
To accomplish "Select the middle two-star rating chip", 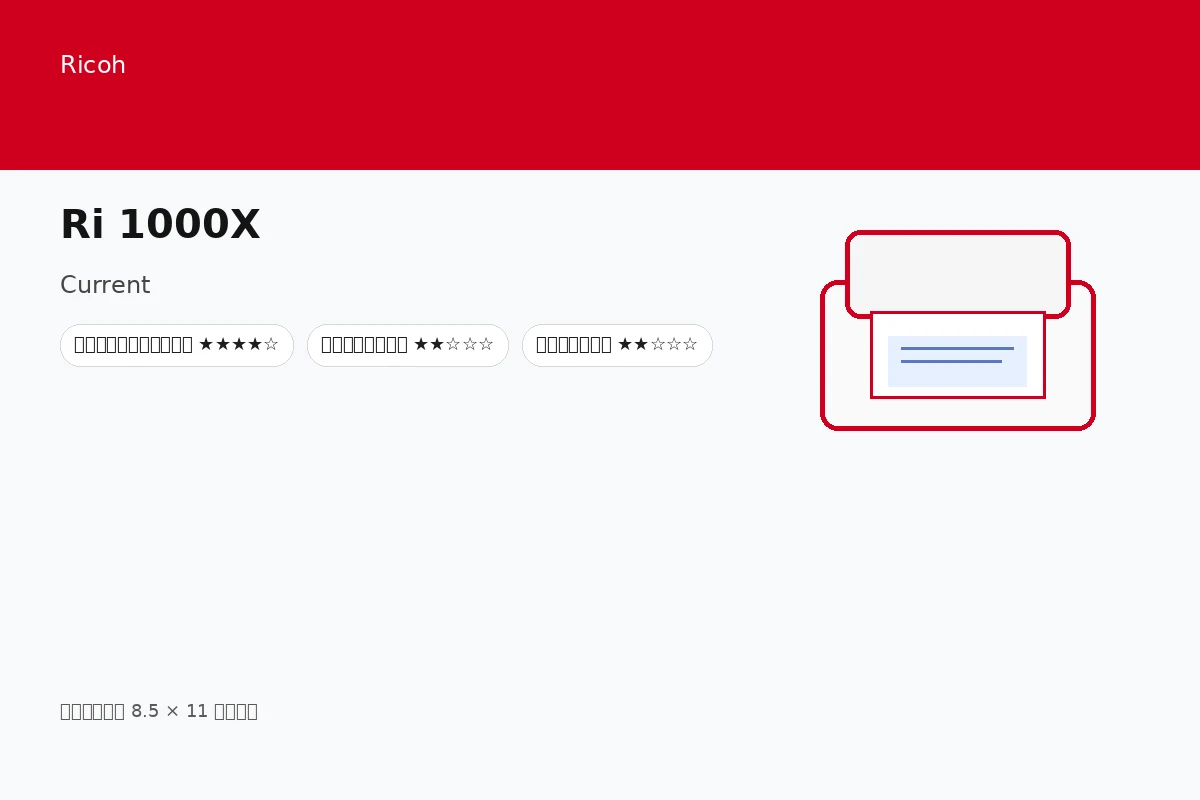I will click(408, 345).
